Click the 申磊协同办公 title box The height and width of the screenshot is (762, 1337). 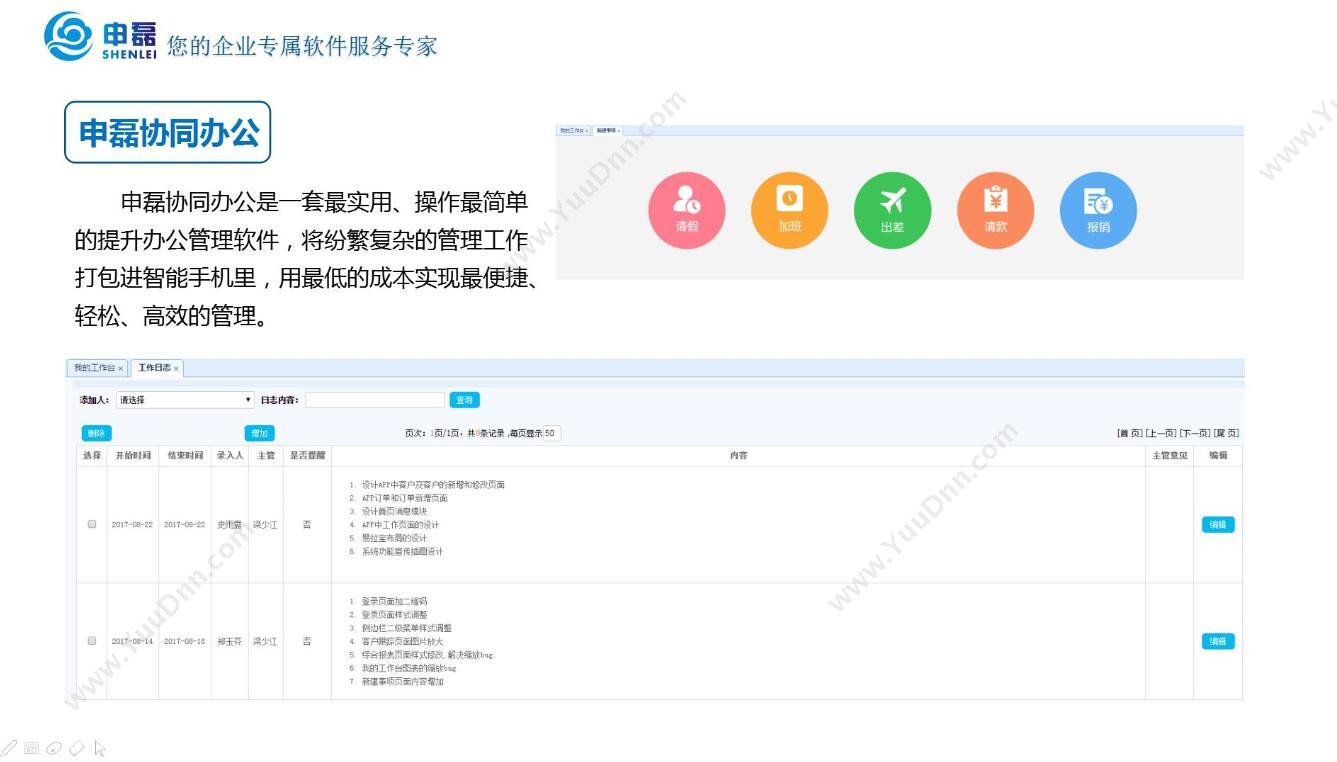(168, 132)
